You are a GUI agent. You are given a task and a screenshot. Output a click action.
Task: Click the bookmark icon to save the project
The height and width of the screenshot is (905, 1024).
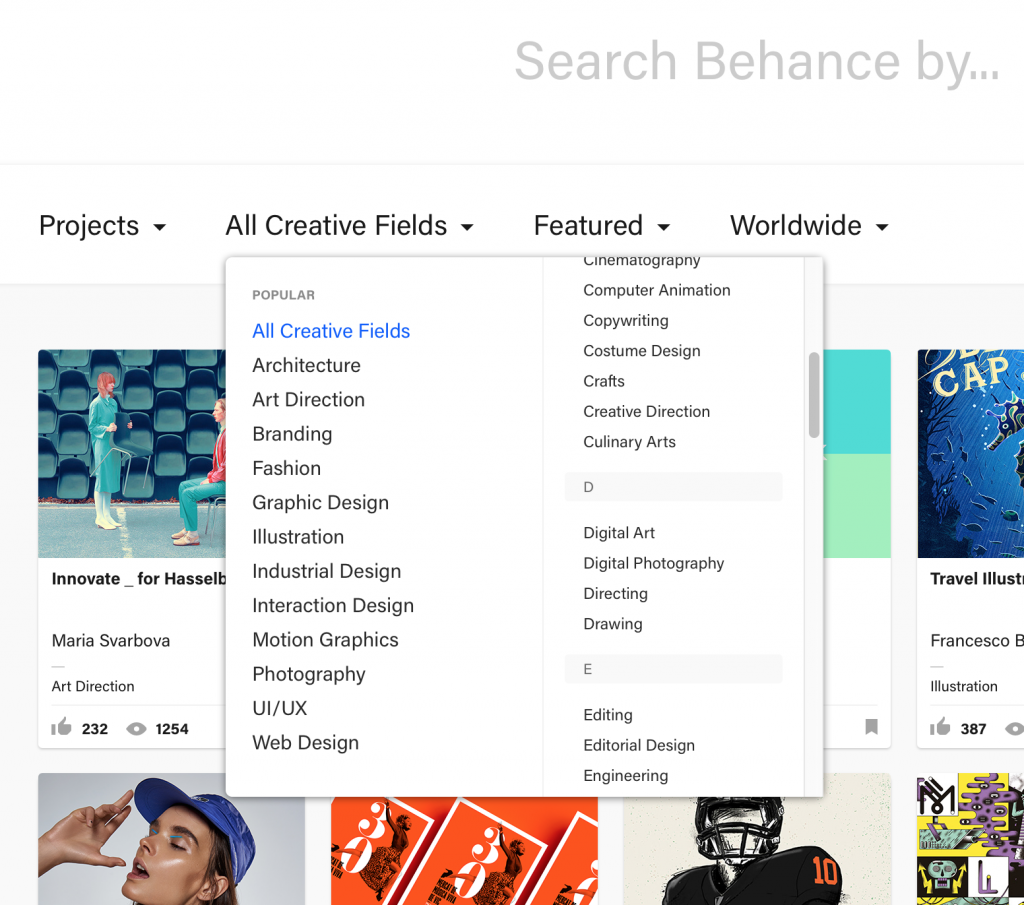click(870, 728)
